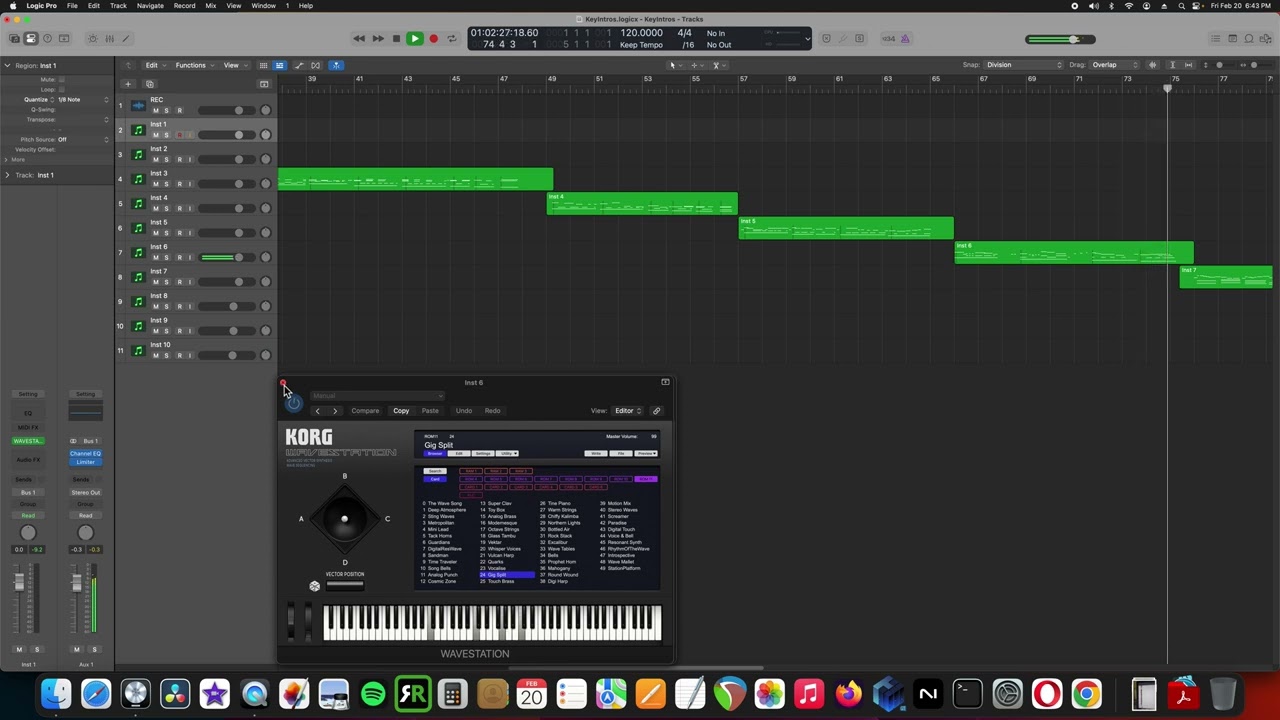The image size is (1280, 720).
Task: Open Google Chrome from the Dock
Action: click(x=1086, y=693)
